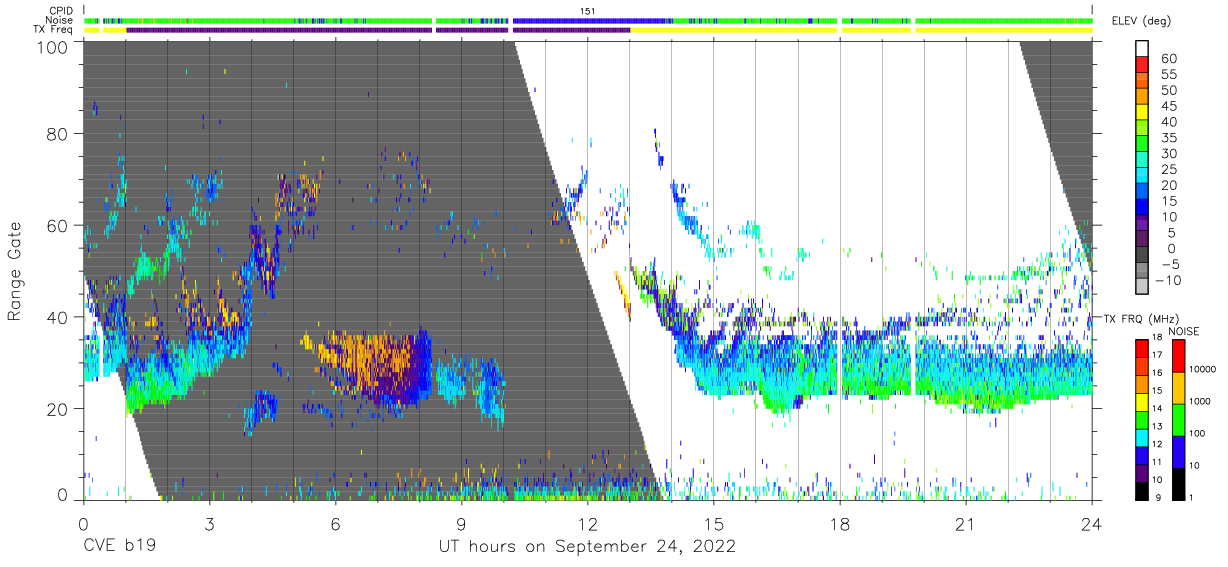Click the 55 label on the ELEV colorbar

pos(1169,75)
